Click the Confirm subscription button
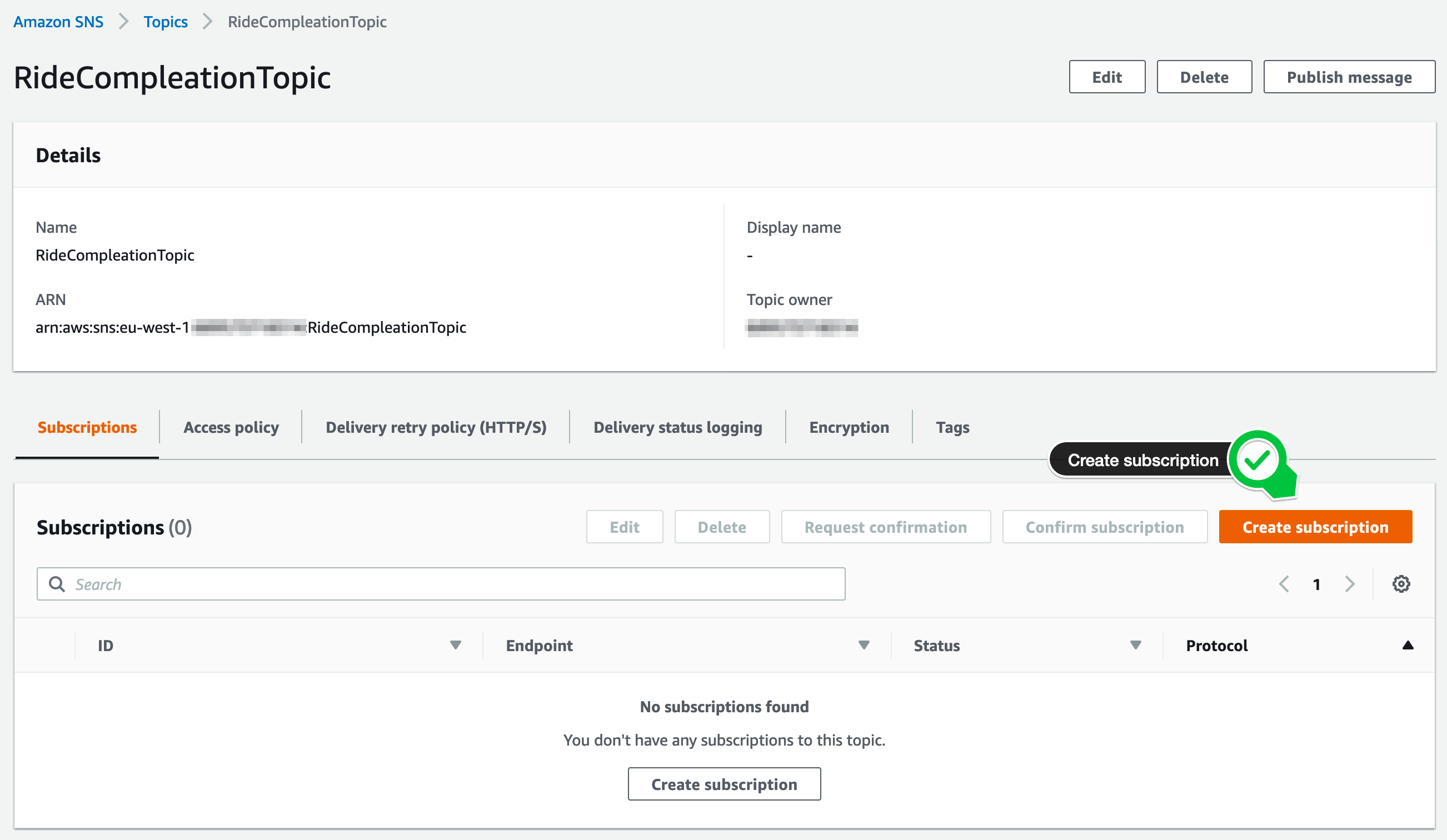The height and width of the screenshot is (840, 1447). 1104,527
